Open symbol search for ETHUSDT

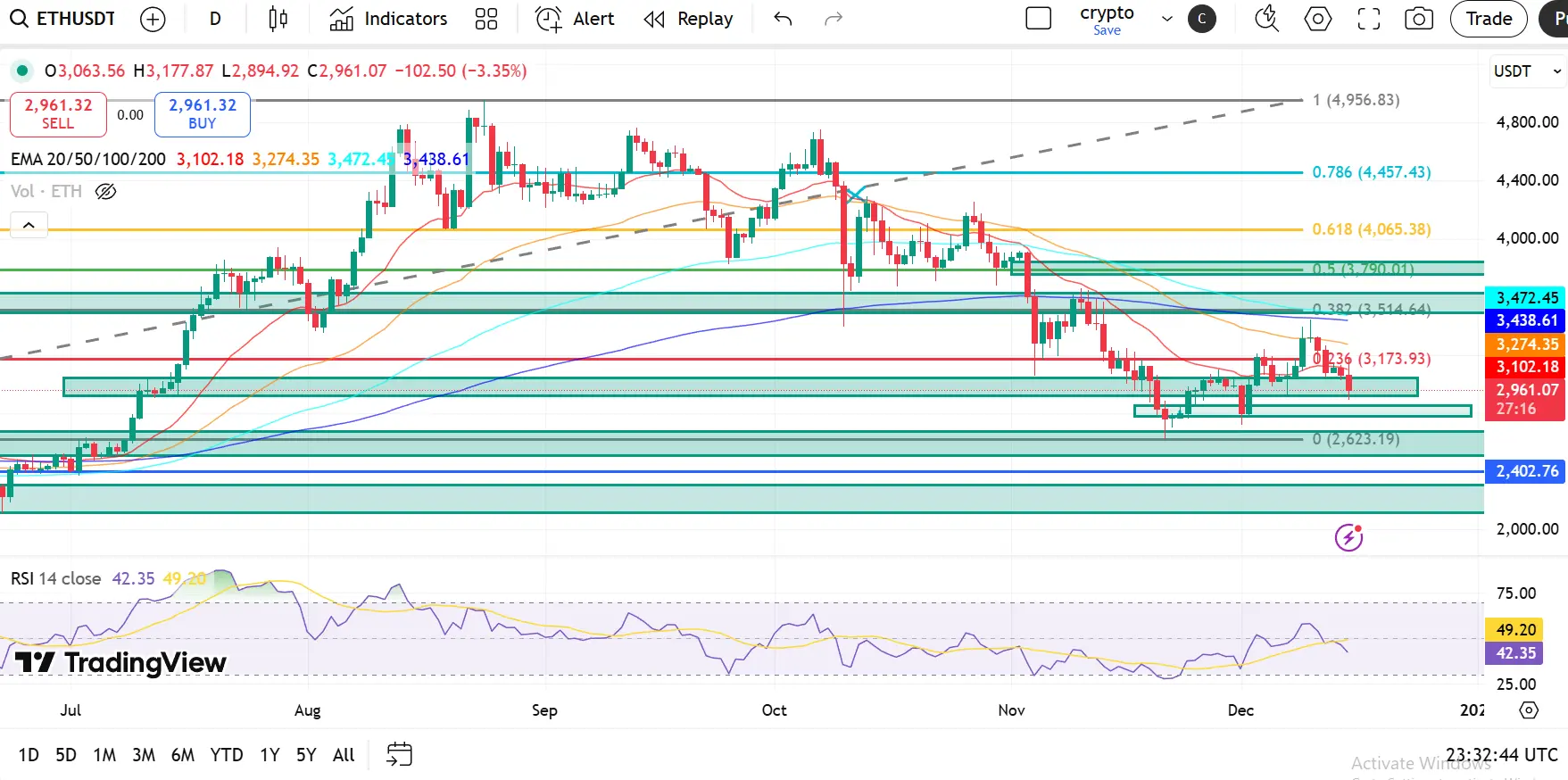click(x=62, y=19)
